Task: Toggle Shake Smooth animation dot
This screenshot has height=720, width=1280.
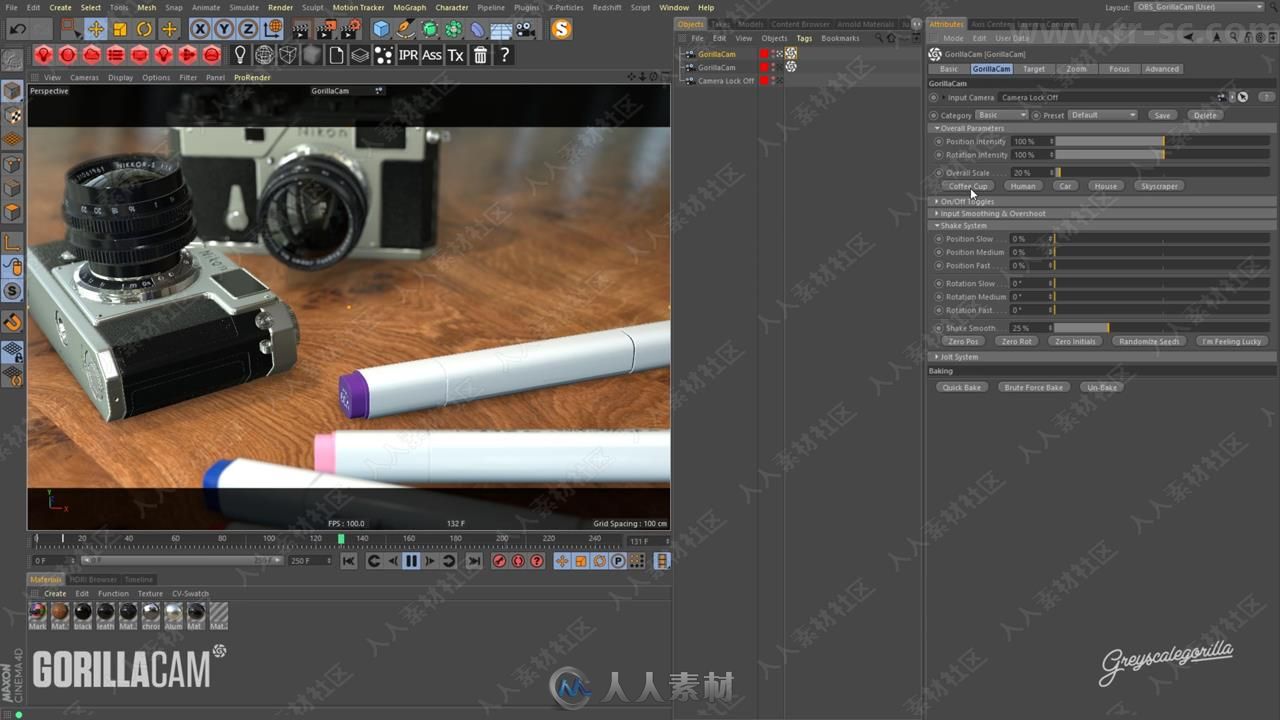Action: pyautogui.click(x=939, y=328)
